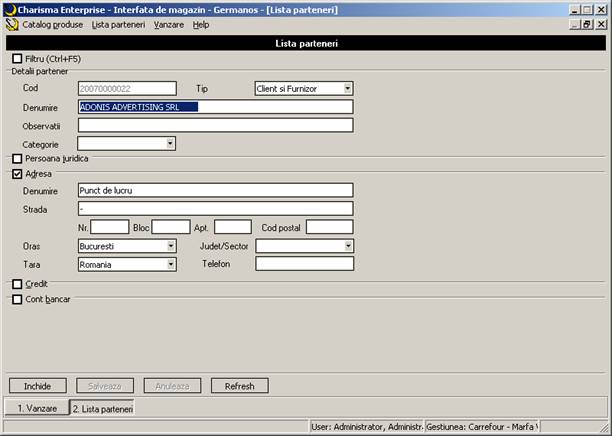Open the Lista parteneri menu
Viewport: 612px width, 436px height.
[118, 25]
